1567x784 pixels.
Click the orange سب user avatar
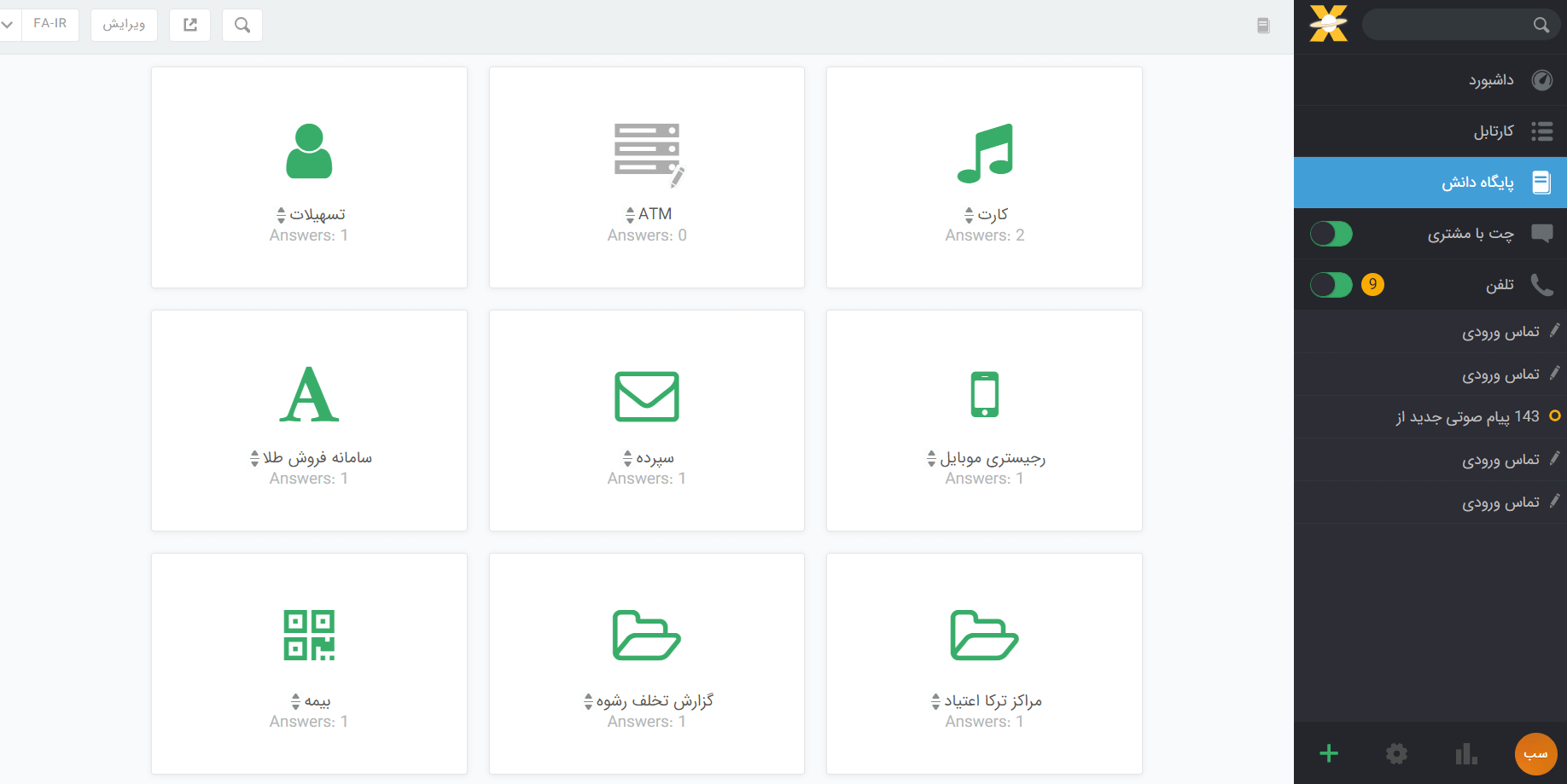click(x=1535, y=754)
